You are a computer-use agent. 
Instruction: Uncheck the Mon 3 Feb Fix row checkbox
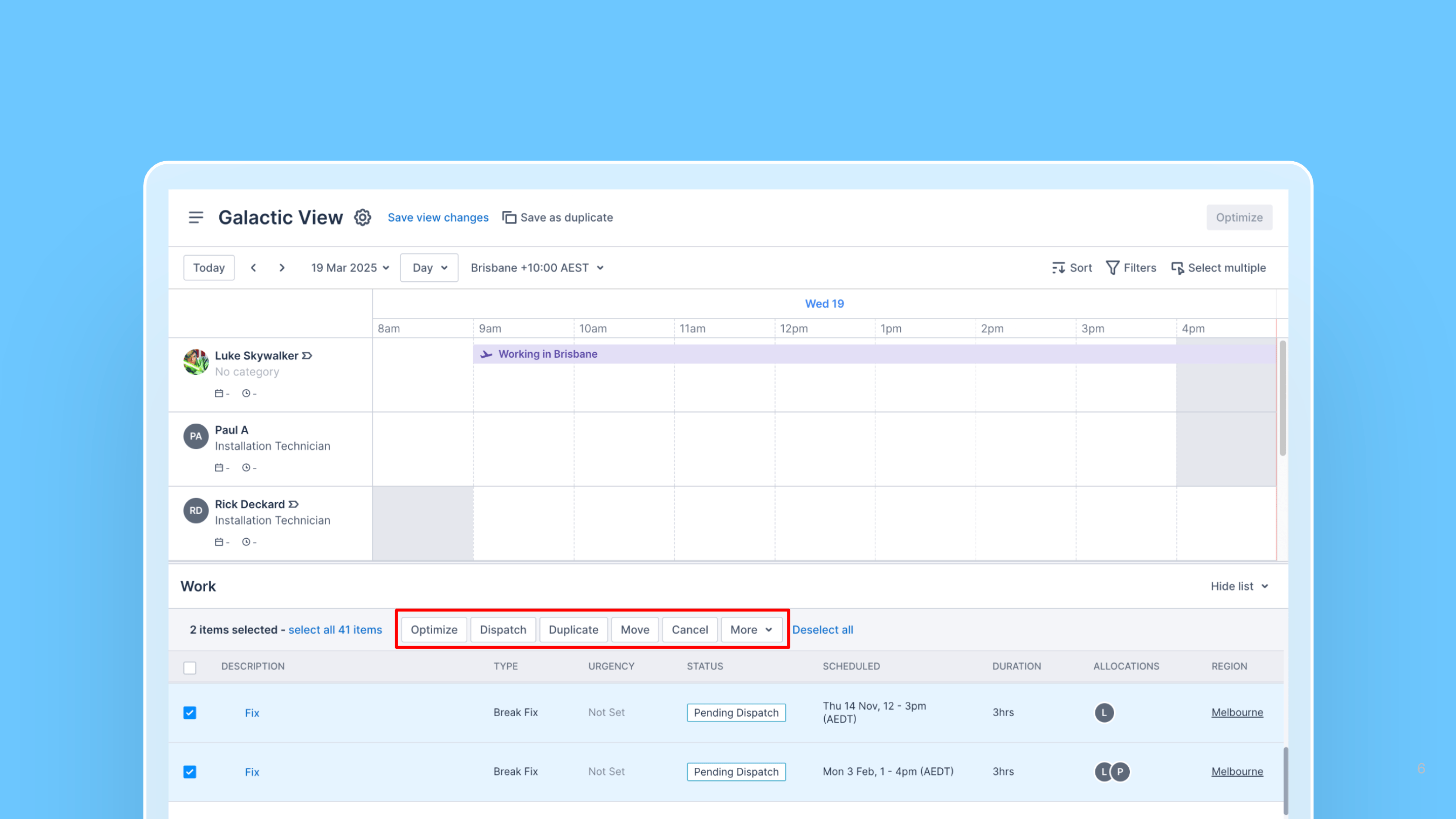point(189,772)
